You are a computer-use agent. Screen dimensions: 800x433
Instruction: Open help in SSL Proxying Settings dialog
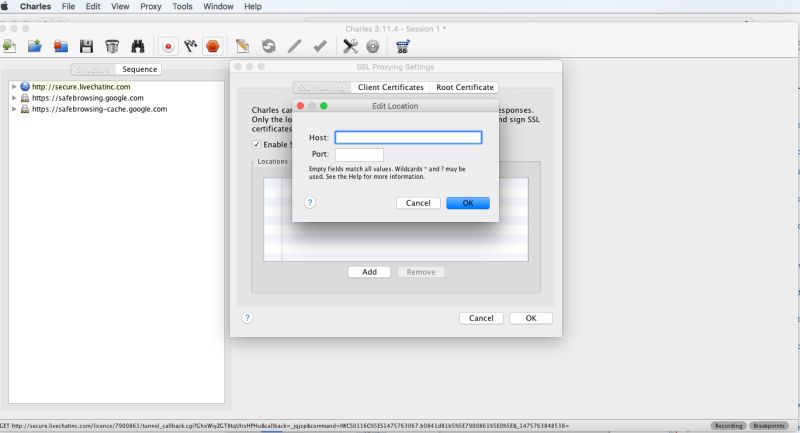247,318
